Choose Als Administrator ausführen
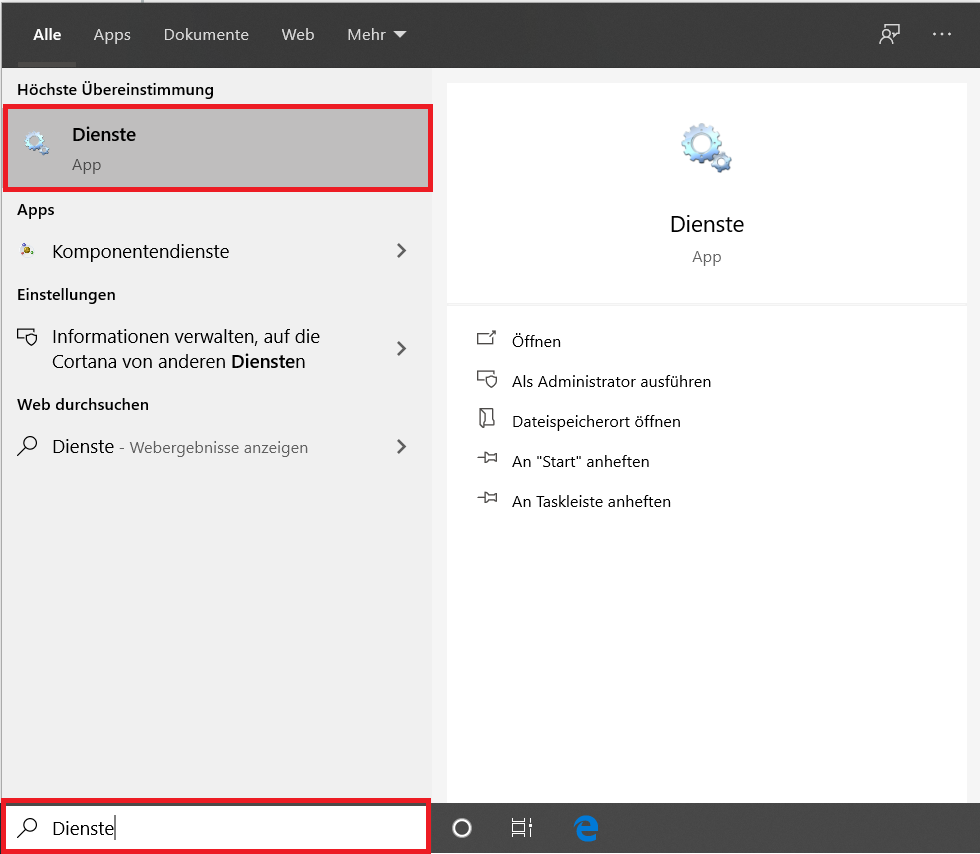Viewport: 980px width, 854px height. 611,381
